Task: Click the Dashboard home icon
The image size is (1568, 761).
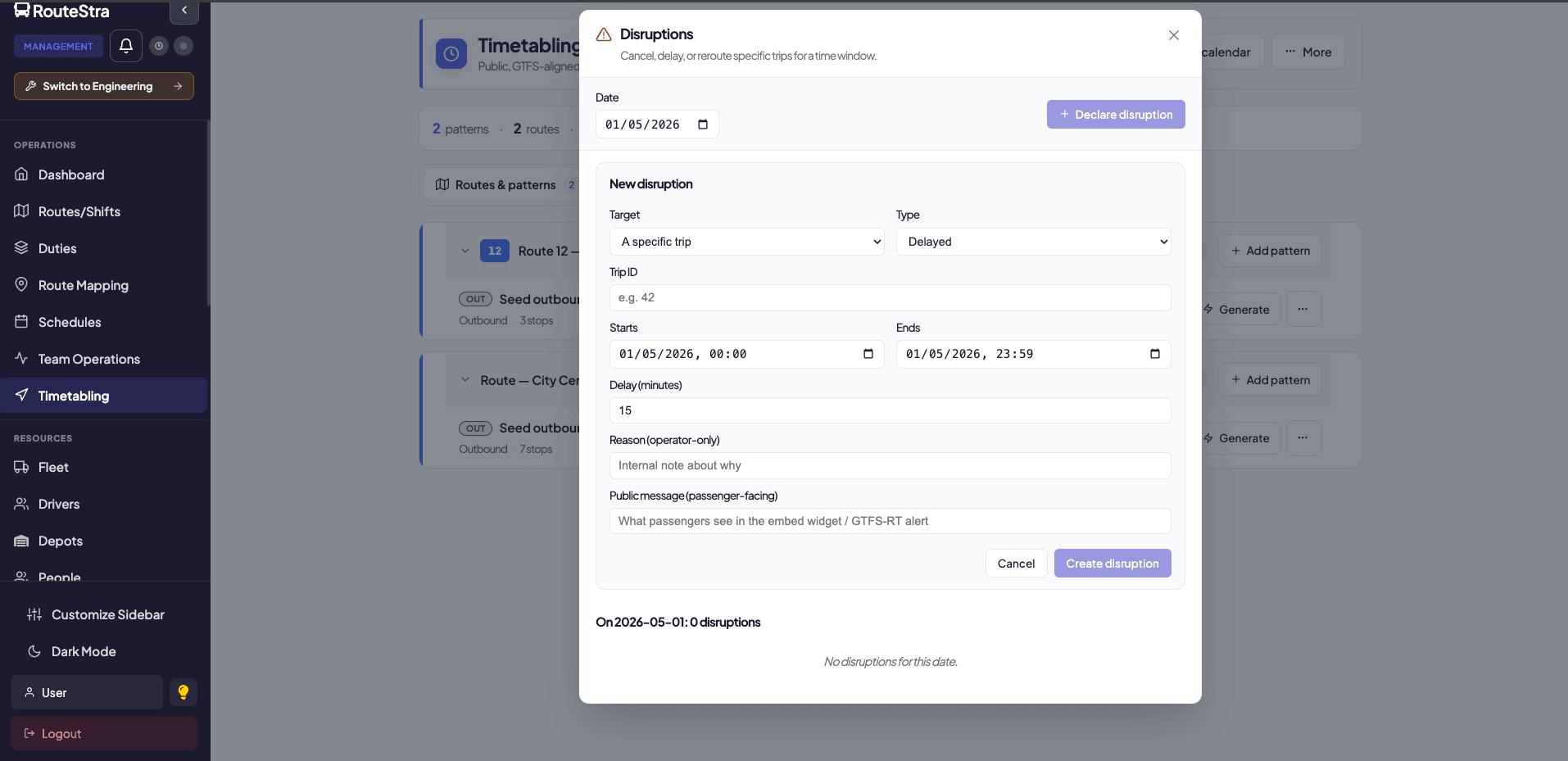Action: point(21,174)
